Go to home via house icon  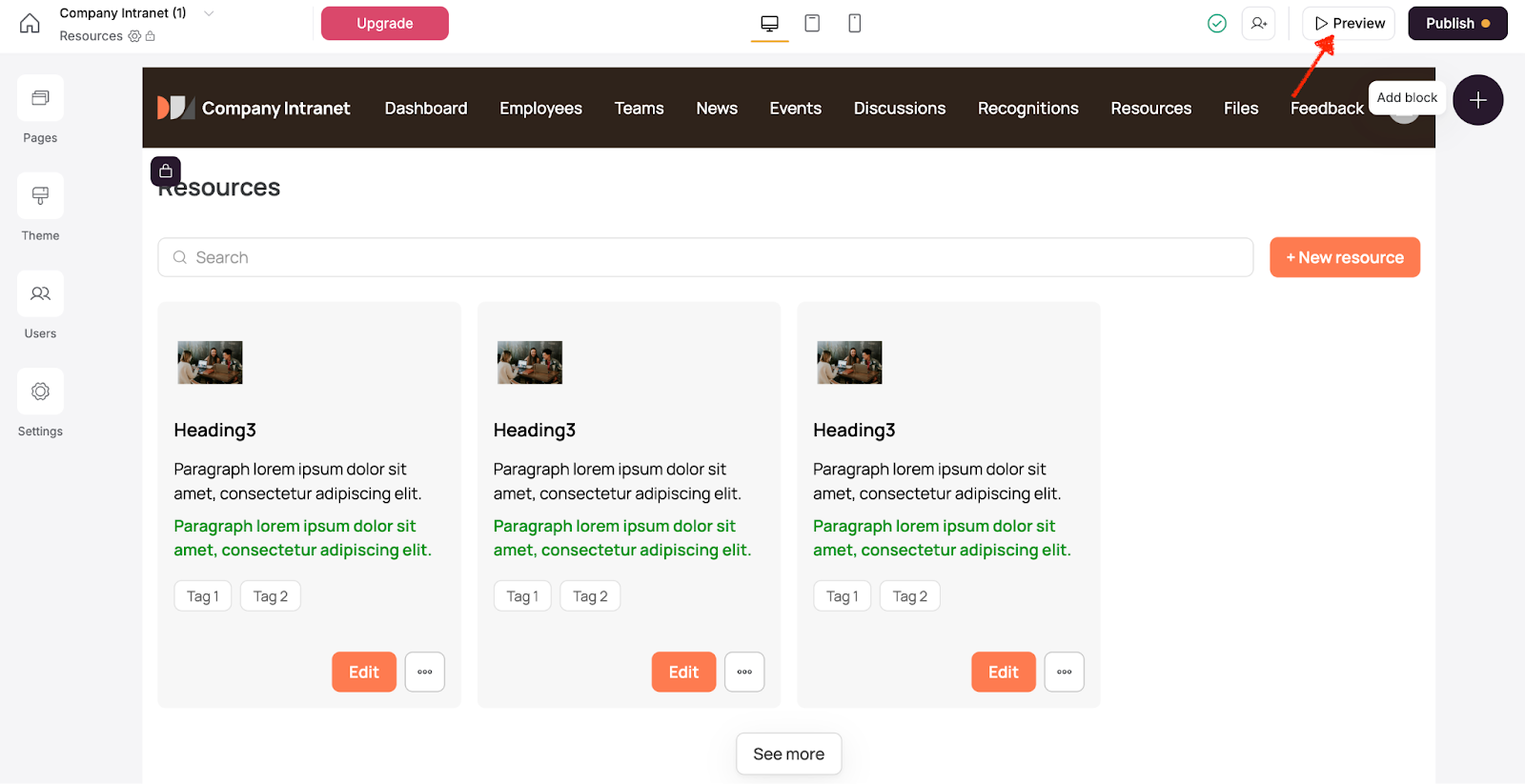coord(30,23)
